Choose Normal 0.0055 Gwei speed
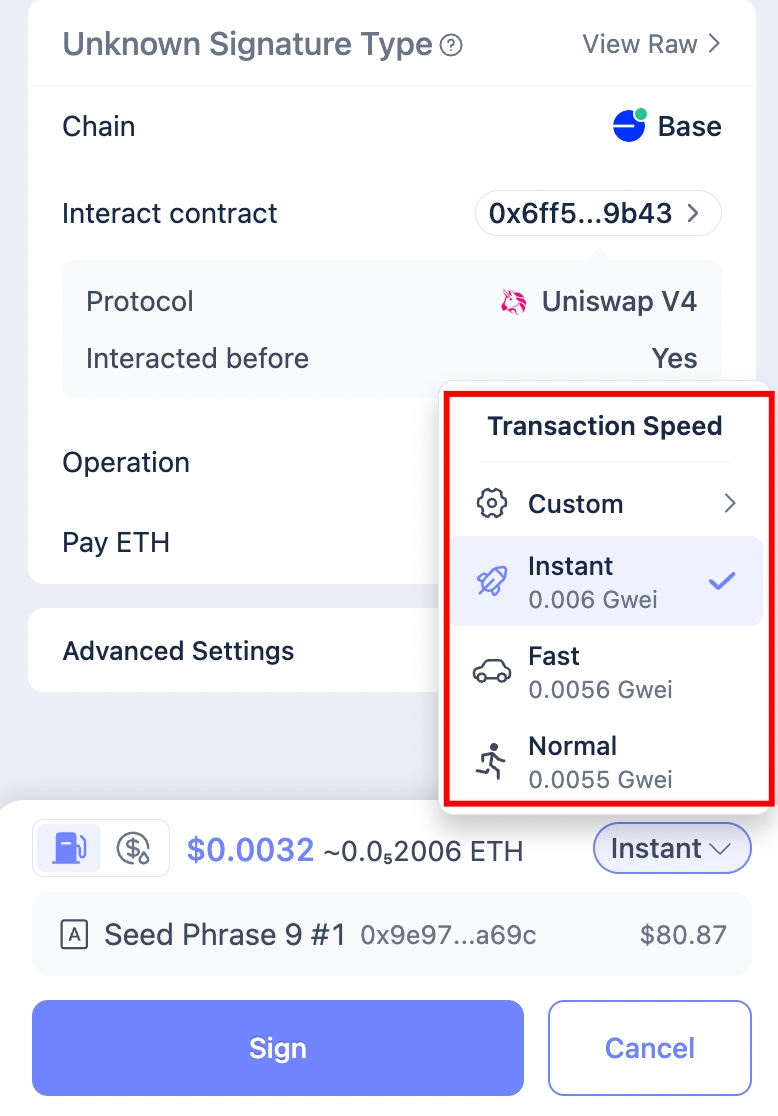This screenshot has height=1116, width=778. (600, 762)
